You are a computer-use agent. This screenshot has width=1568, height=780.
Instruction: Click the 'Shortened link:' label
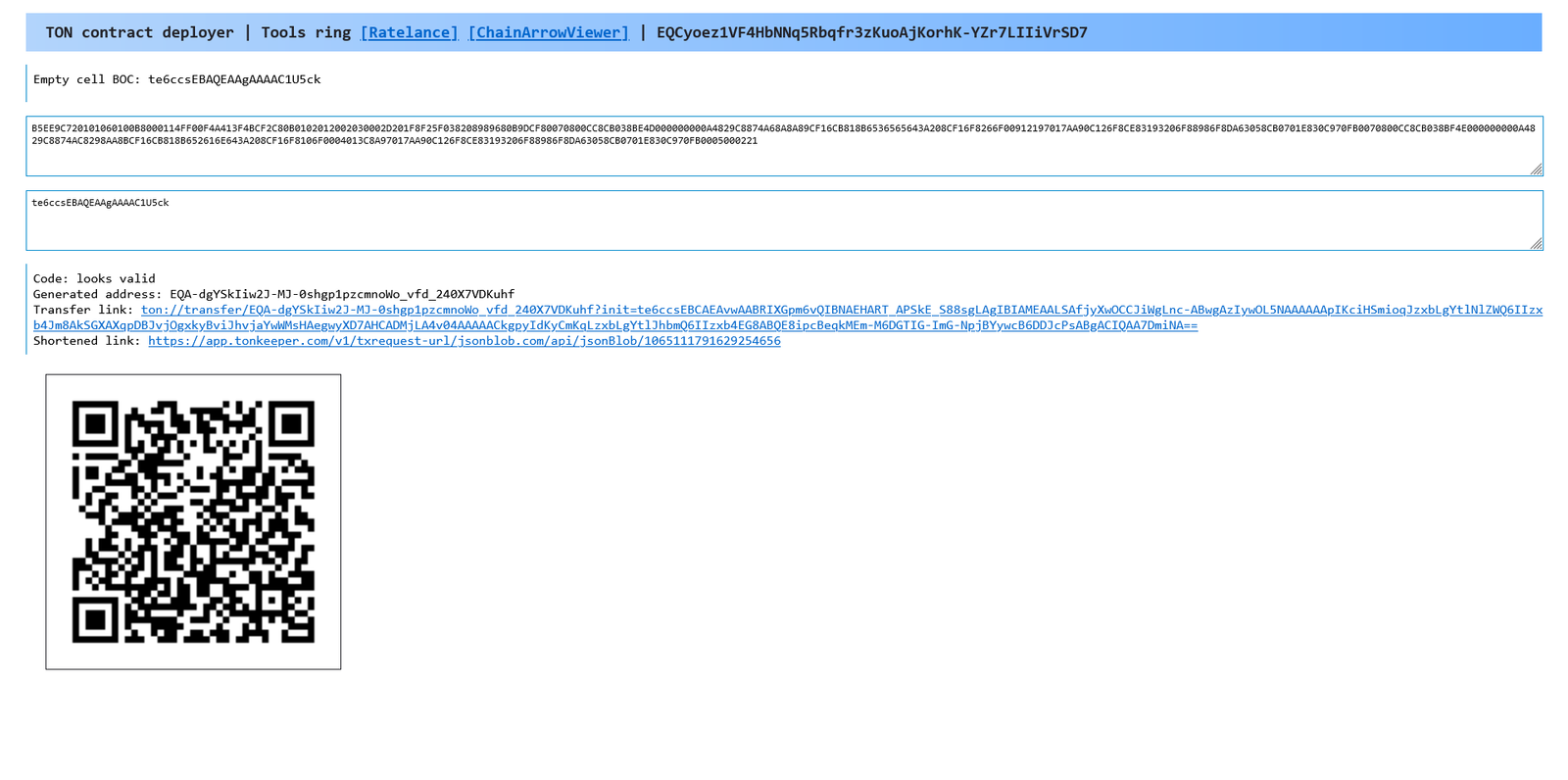(87, 341)
